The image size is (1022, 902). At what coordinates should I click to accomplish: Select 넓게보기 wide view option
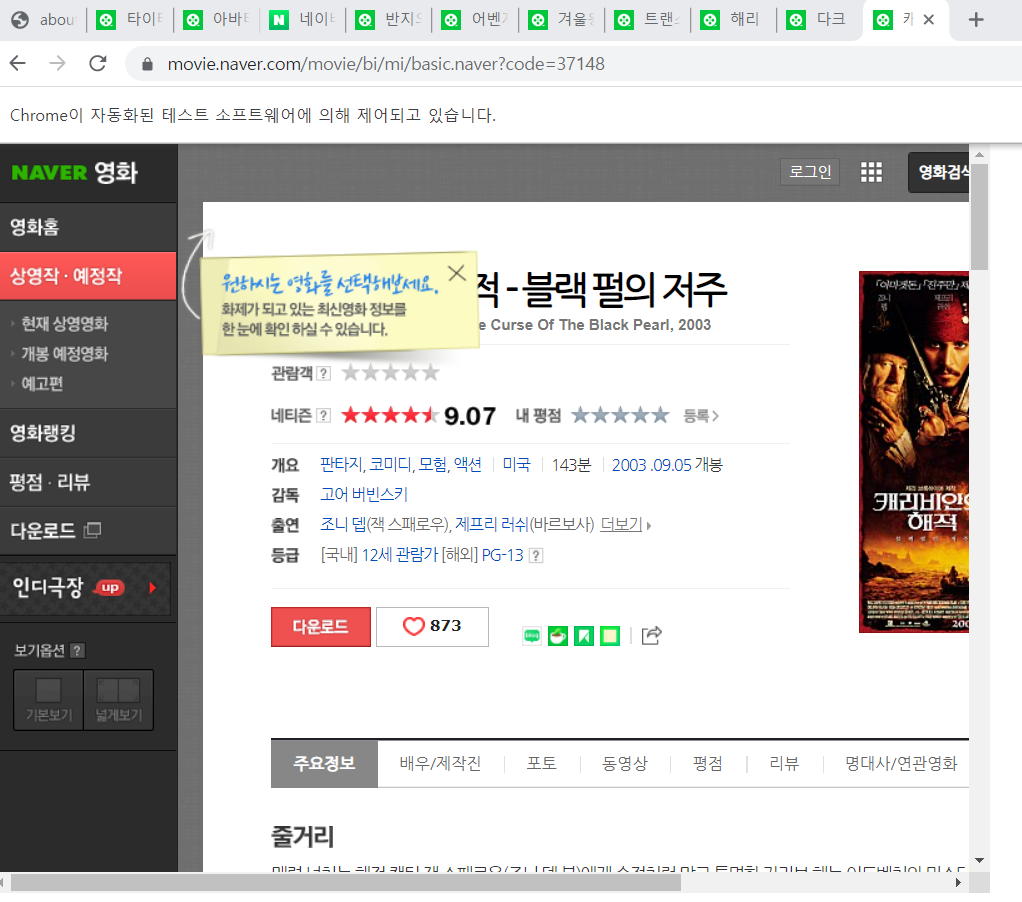[119, 700]
